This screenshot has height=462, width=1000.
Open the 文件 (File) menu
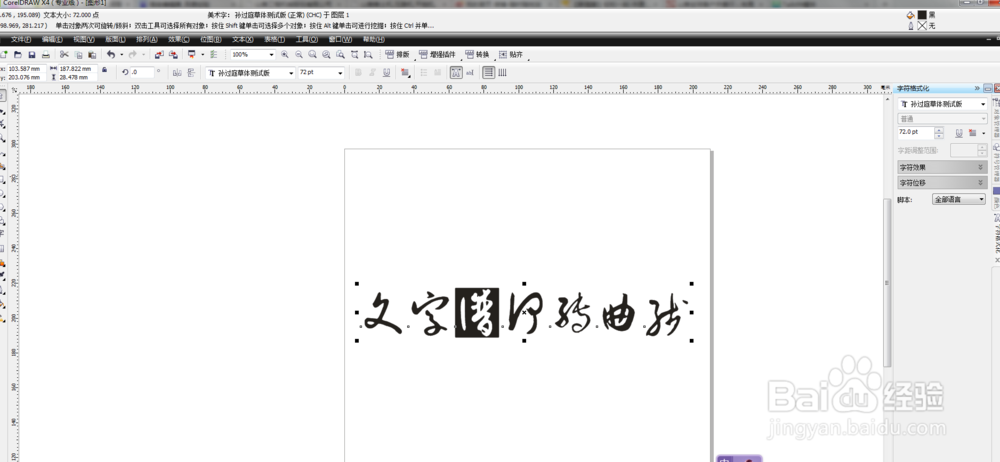(x=21, y=40)
